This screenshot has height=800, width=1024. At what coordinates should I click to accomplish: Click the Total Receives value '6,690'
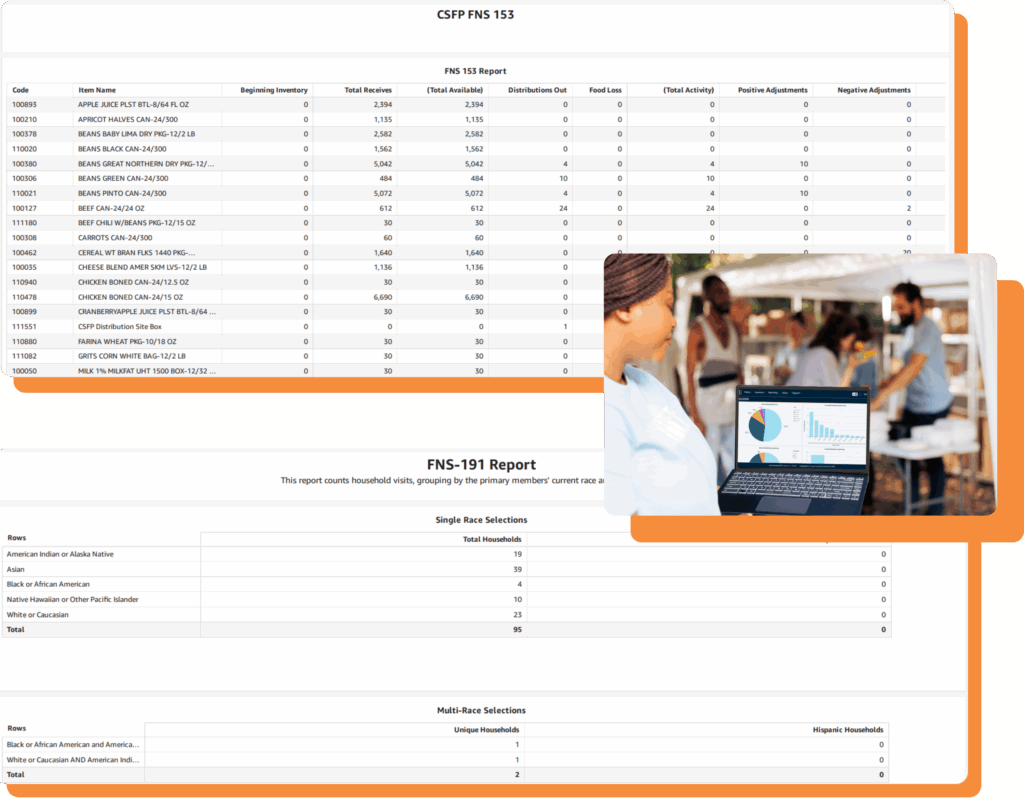point(383,297)
